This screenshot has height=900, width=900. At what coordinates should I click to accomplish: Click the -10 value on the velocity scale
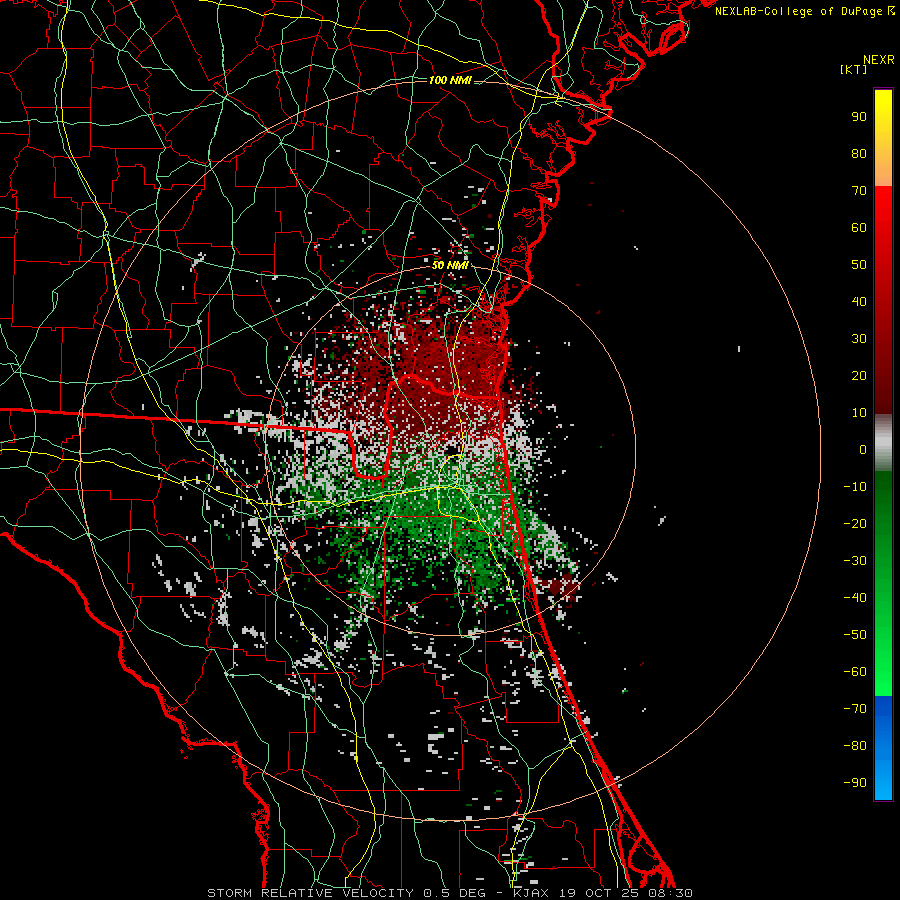(855, 487)
